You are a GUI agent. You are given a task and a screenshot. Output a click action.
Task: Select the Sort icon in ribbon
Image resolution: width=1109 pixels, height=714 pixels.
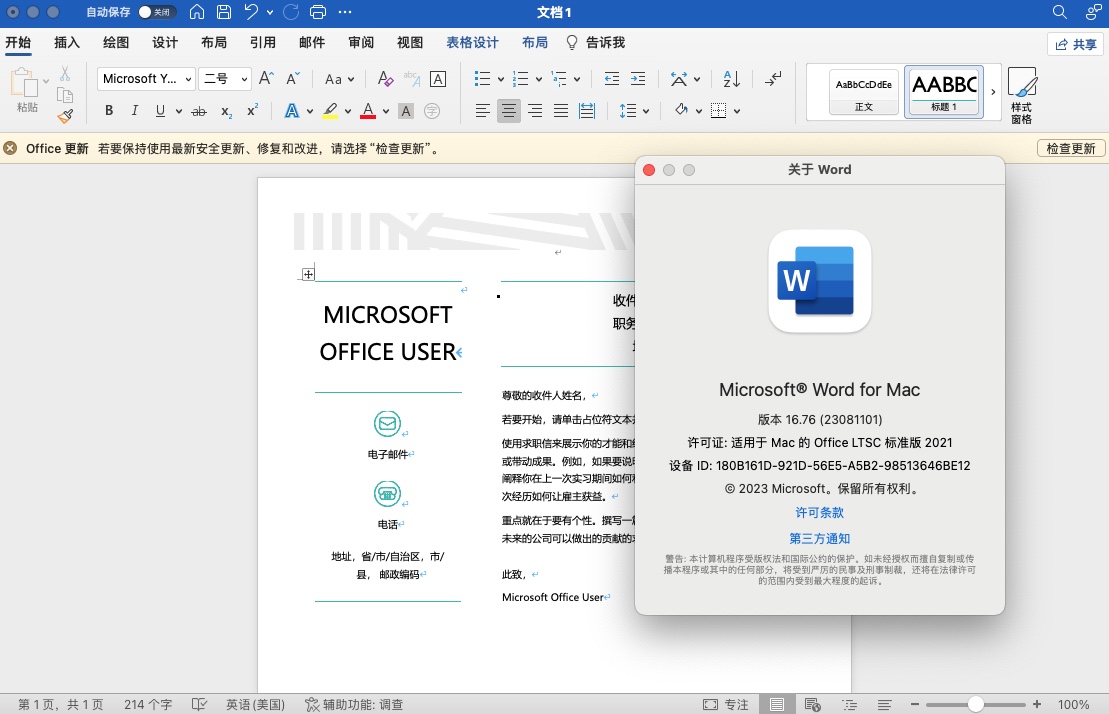[x=731, y=79]
